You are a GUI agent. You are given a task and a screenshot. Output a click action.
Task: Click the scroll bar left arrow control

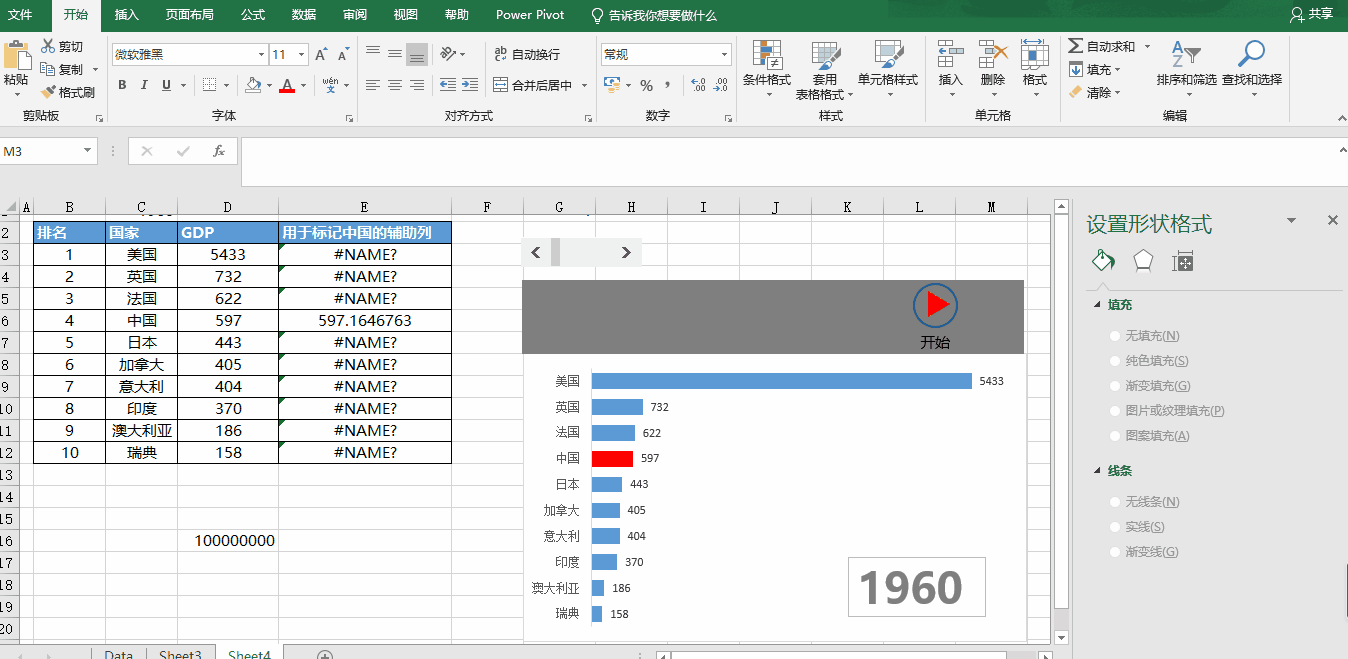536,252
